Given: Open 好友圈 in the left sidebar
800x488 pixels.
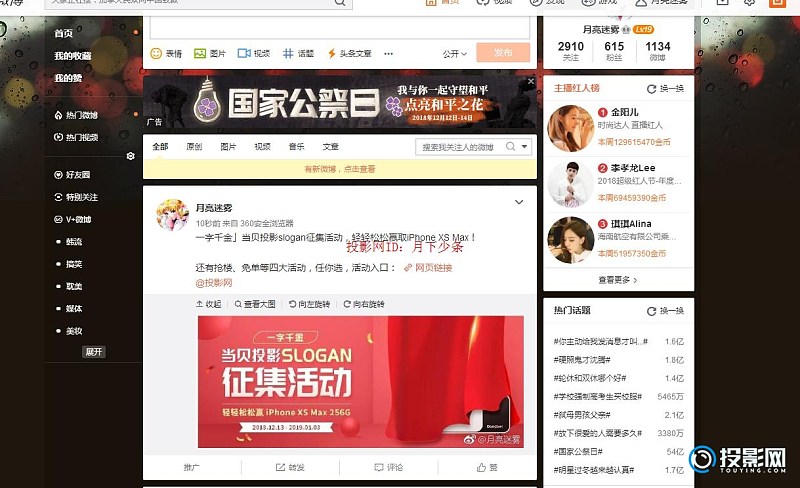Looking at the screenshot, I should coord(72,175).
